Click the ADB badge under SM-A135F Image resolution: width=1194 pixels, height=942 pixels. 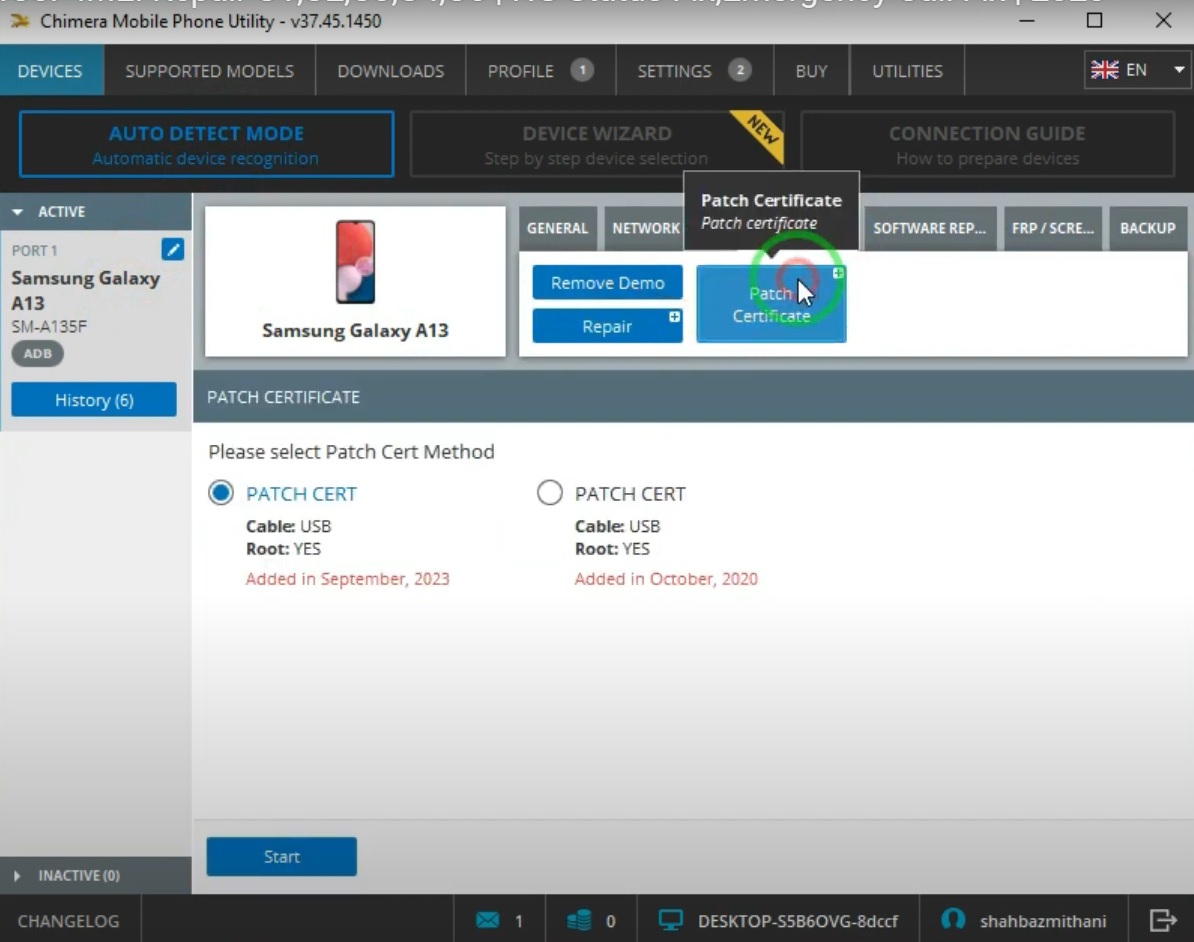click(x=37, y=353)
